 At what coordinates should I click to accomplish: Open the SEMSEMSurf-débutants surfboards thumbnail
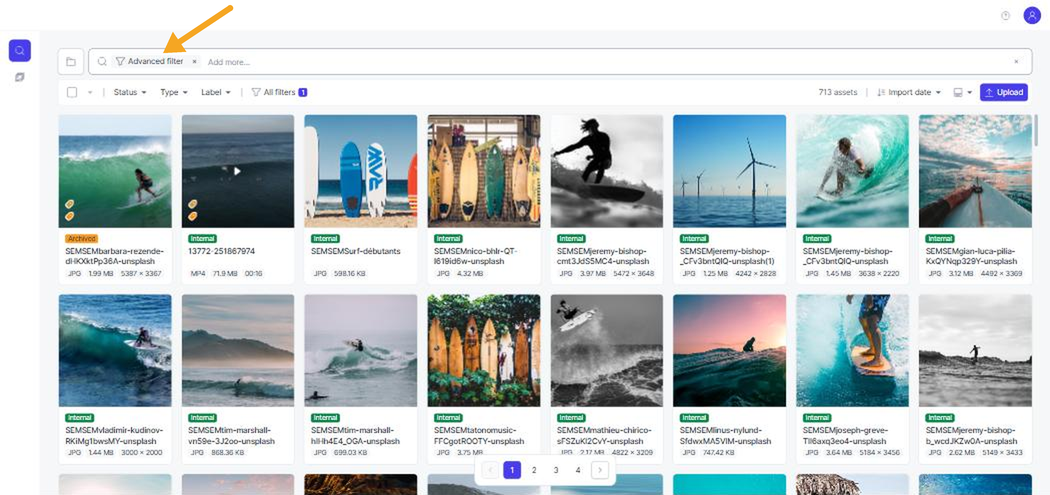tap(361, 171)
